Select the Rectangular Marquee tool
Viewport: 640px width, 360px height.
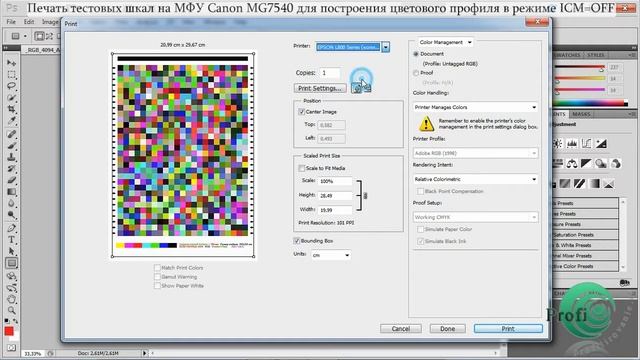click(11, 75)
